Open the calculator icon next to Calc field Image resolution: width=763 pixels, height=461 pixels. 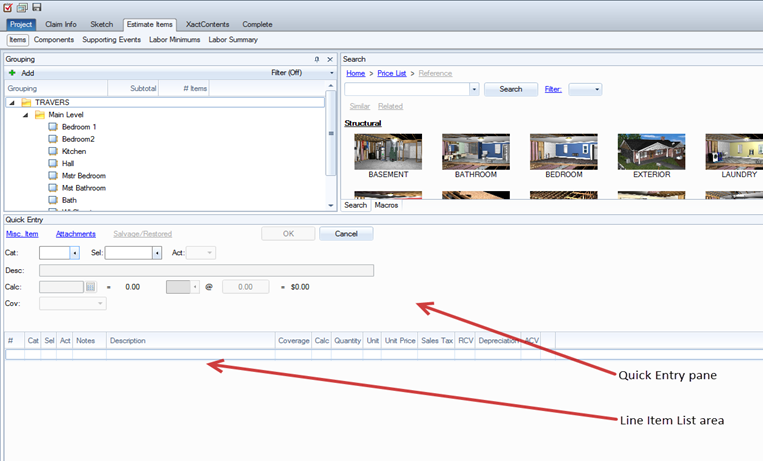coord(91,287)
